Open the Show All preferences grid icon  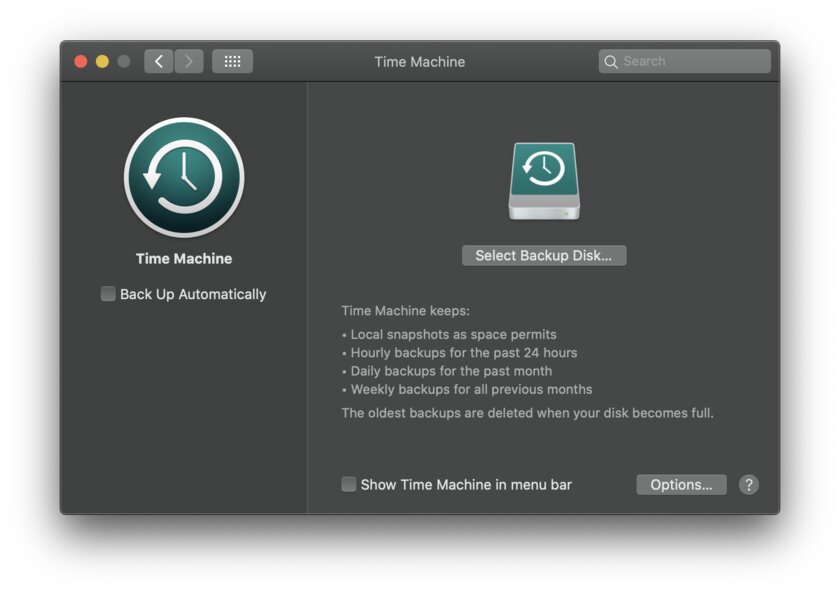pos(233,61)
